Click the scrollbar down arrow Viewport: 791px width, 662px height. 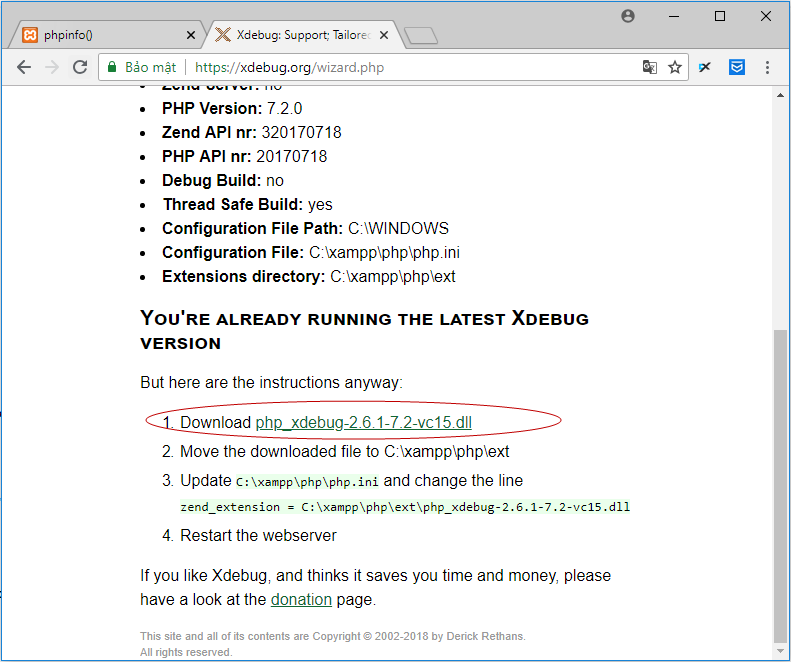[x=780, y=651]
